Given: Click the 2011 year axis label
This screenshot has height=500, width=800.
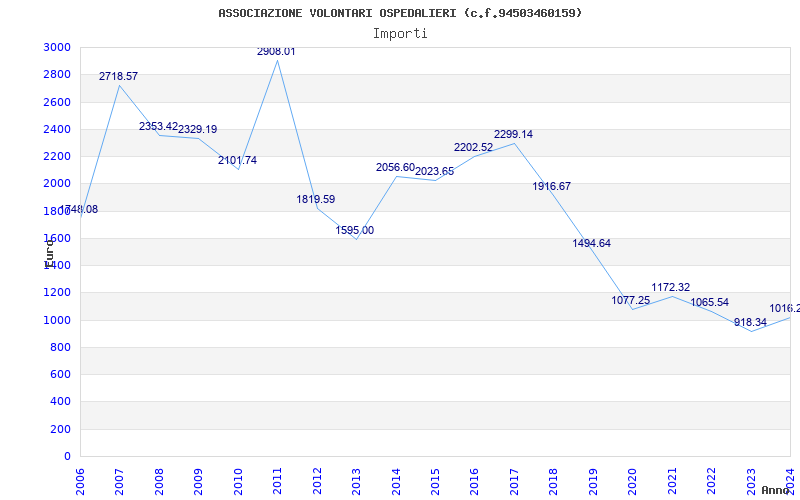Looking at the screenshot, I should coord(278,482).
